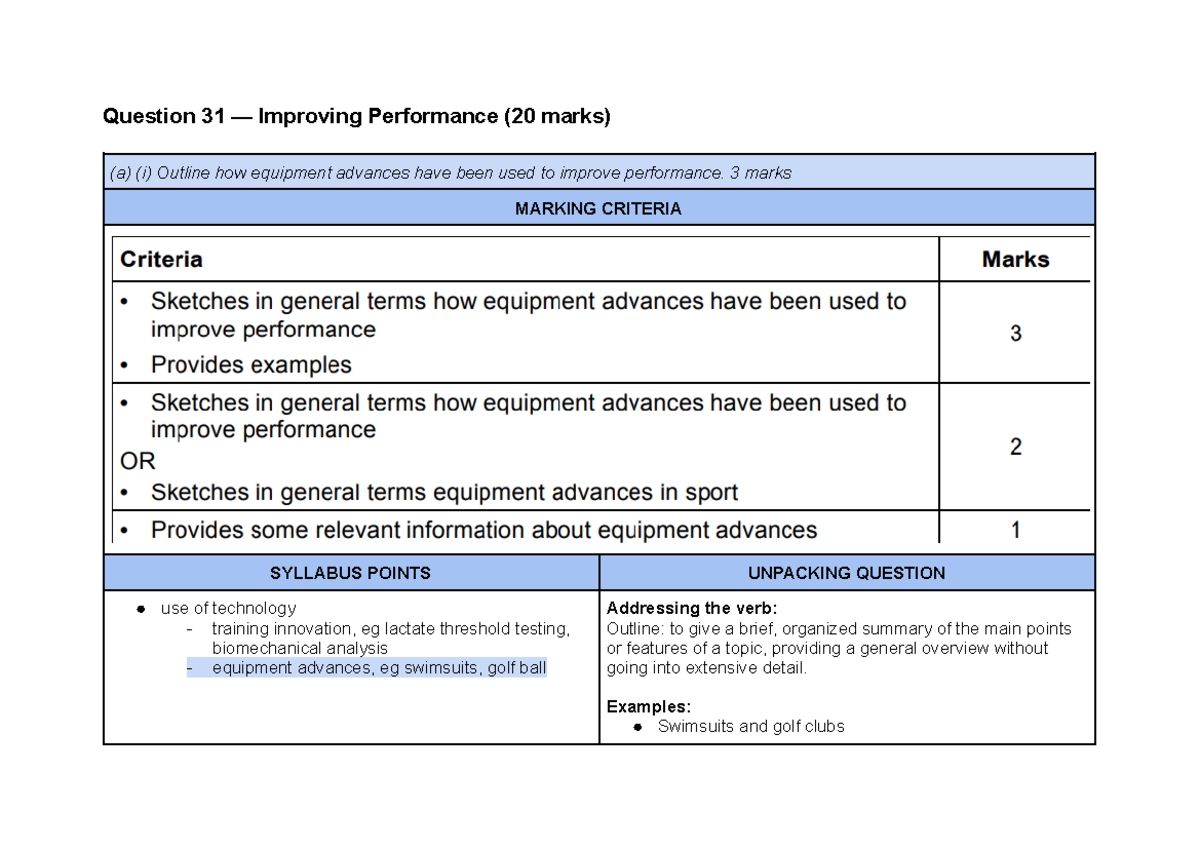Image resolution: width=1200 pixels, height=850 pixels.
Task: Click 'Provides some relevant information' criteria line
Action: pos(483,530)
